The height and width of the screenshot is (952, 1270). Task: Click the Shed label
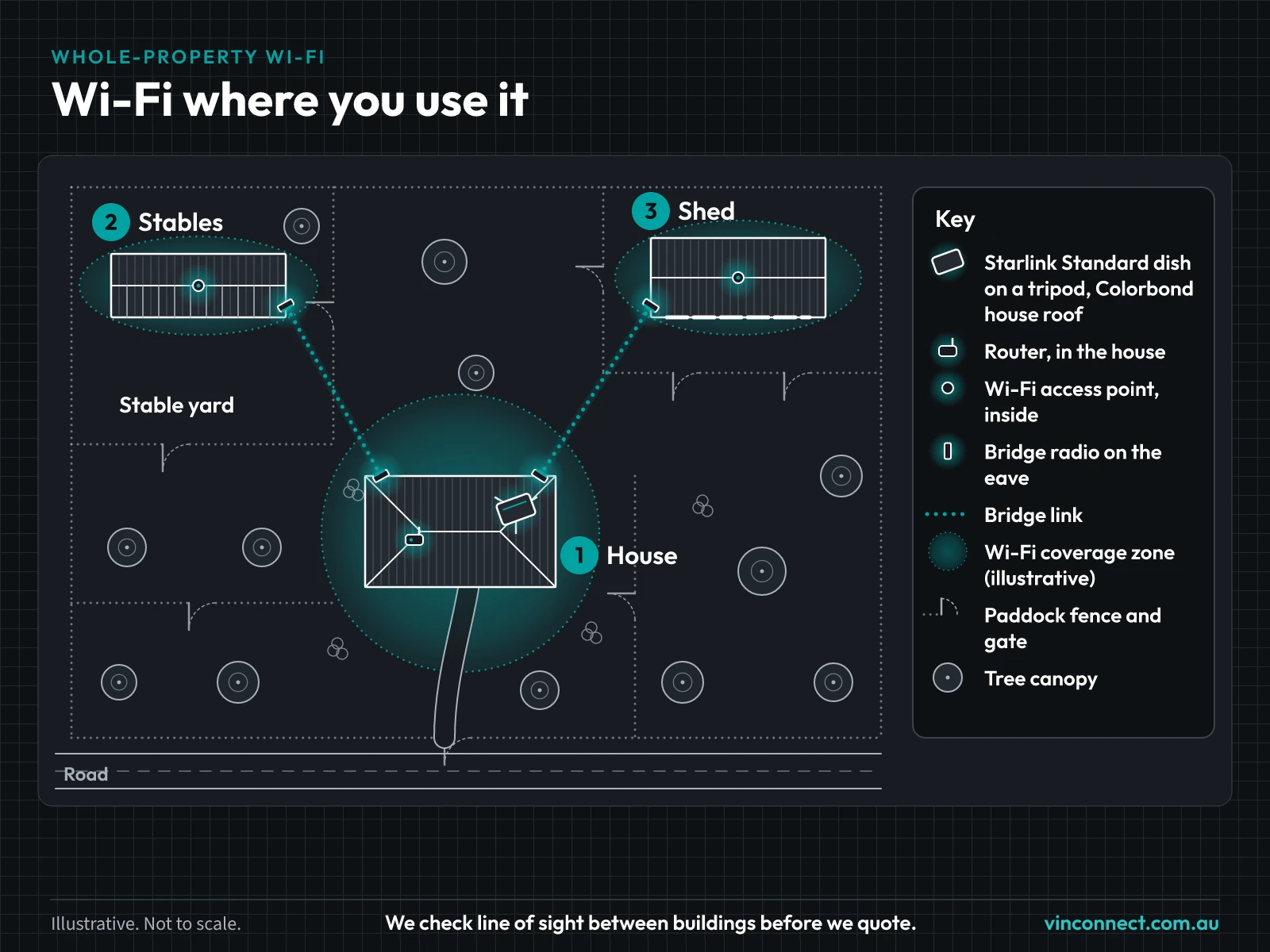tap(706, 211)
